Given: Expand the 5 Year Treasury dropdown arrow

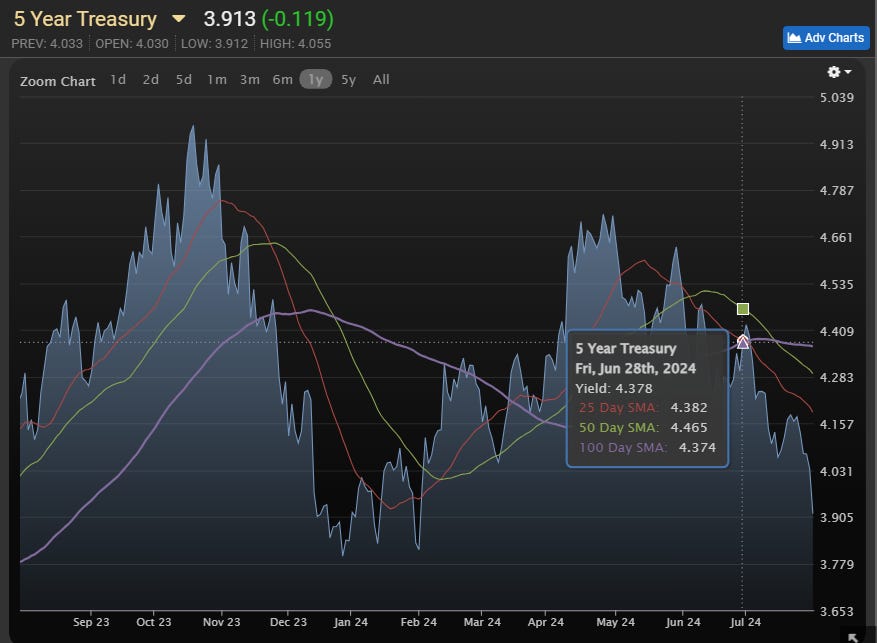Looking at the screenshot, I should point(178,19).
